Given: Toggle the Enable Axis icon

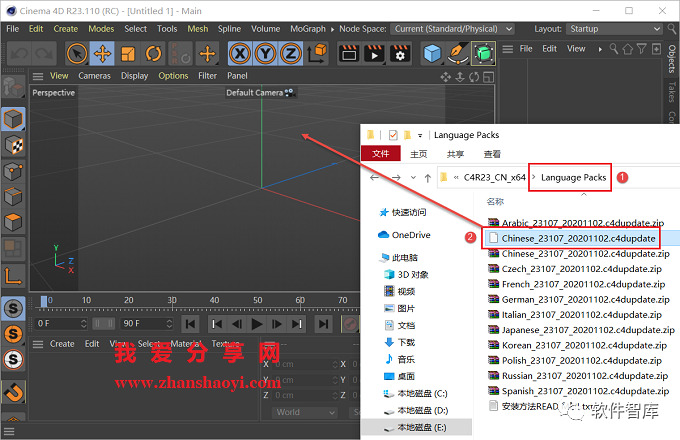Looking at the screenshot, I should [x=13, y=275].
